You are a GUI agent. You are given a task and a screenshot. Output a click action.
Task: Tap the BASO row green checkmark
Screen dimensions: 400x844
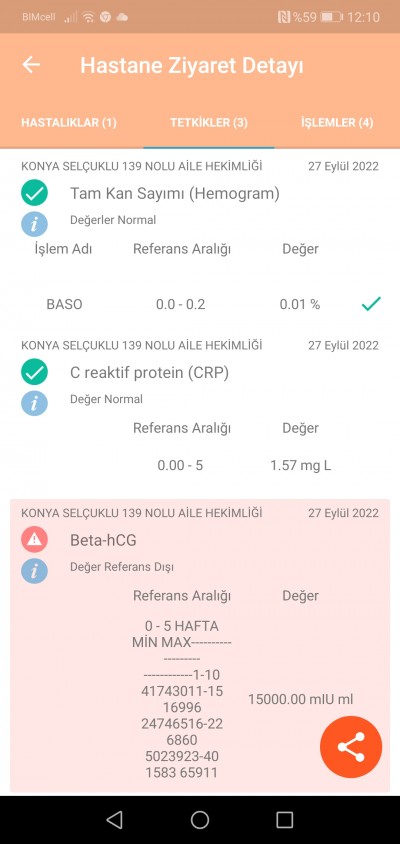click(x=371, y=304)
